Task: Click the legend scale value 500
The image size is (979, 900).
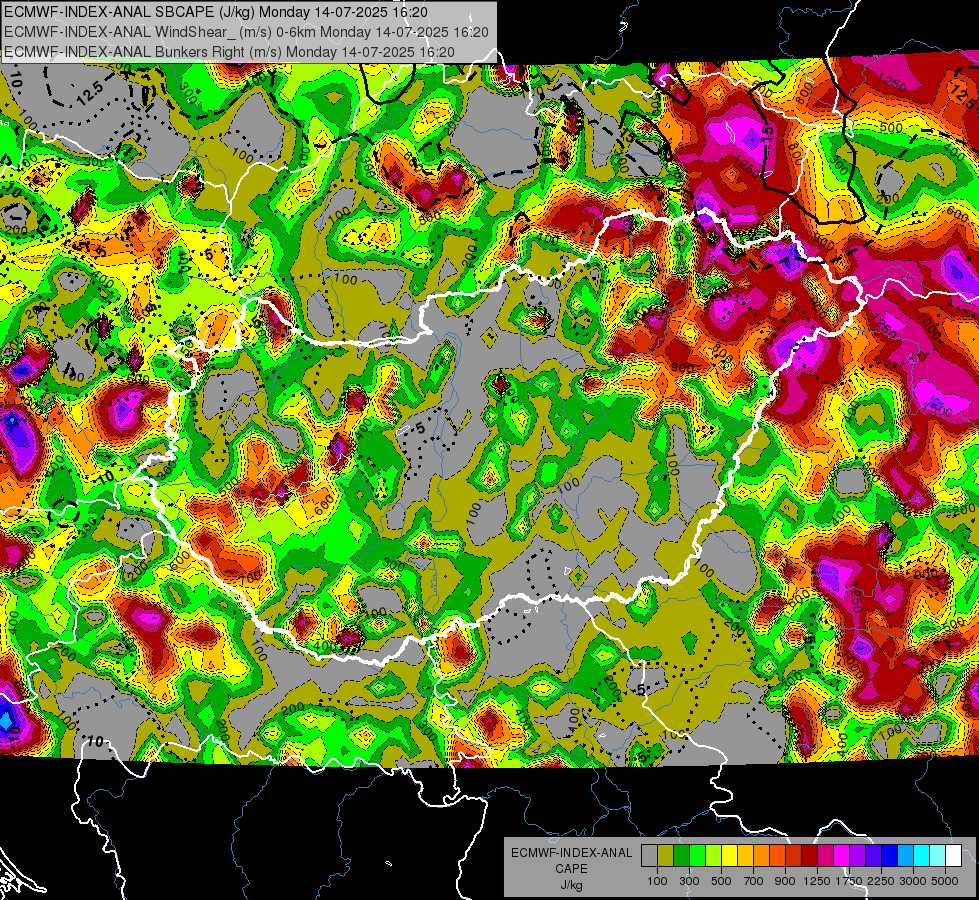Action: click(721, 881)
